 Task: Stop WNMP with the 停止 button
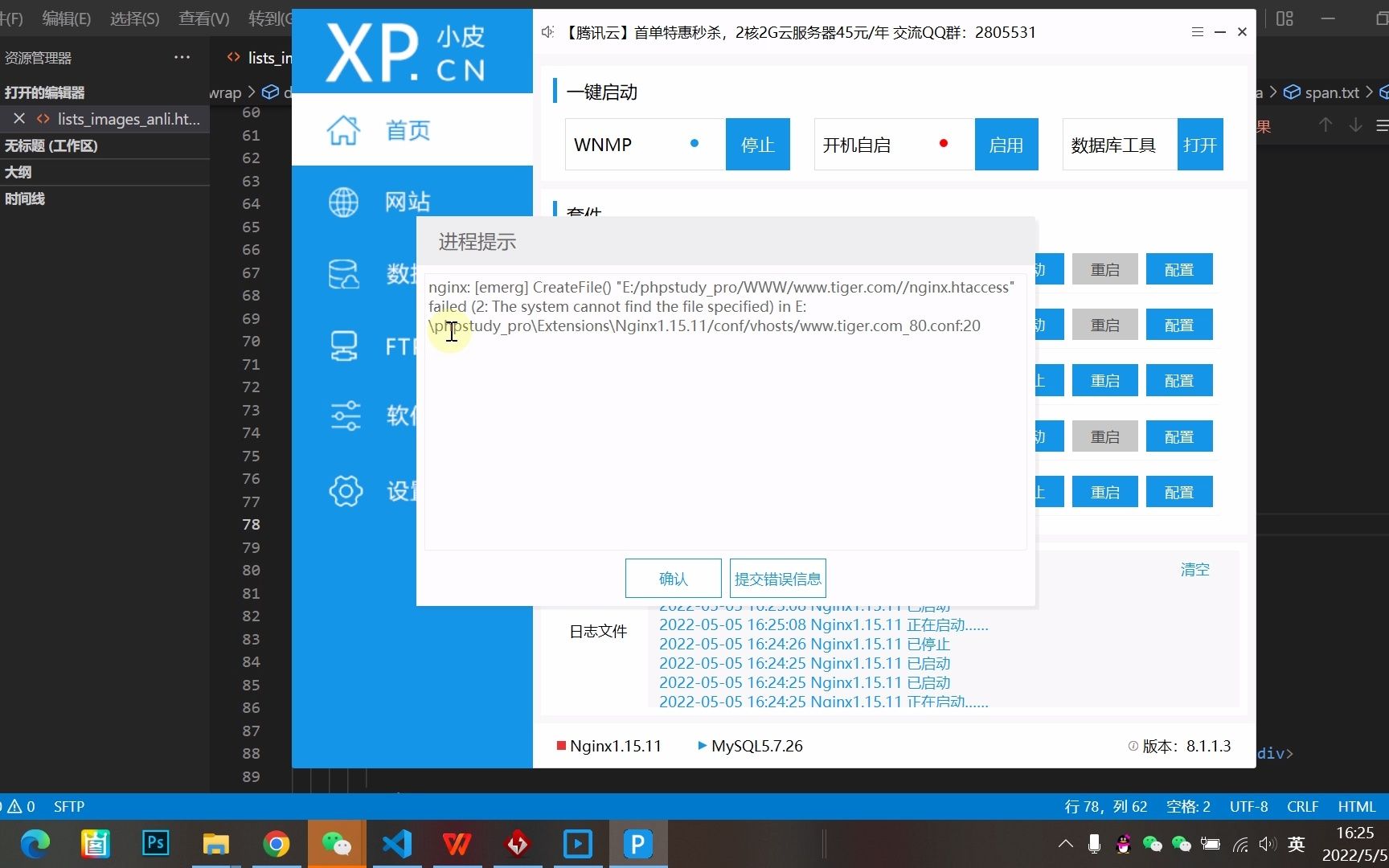coord(757,145)
